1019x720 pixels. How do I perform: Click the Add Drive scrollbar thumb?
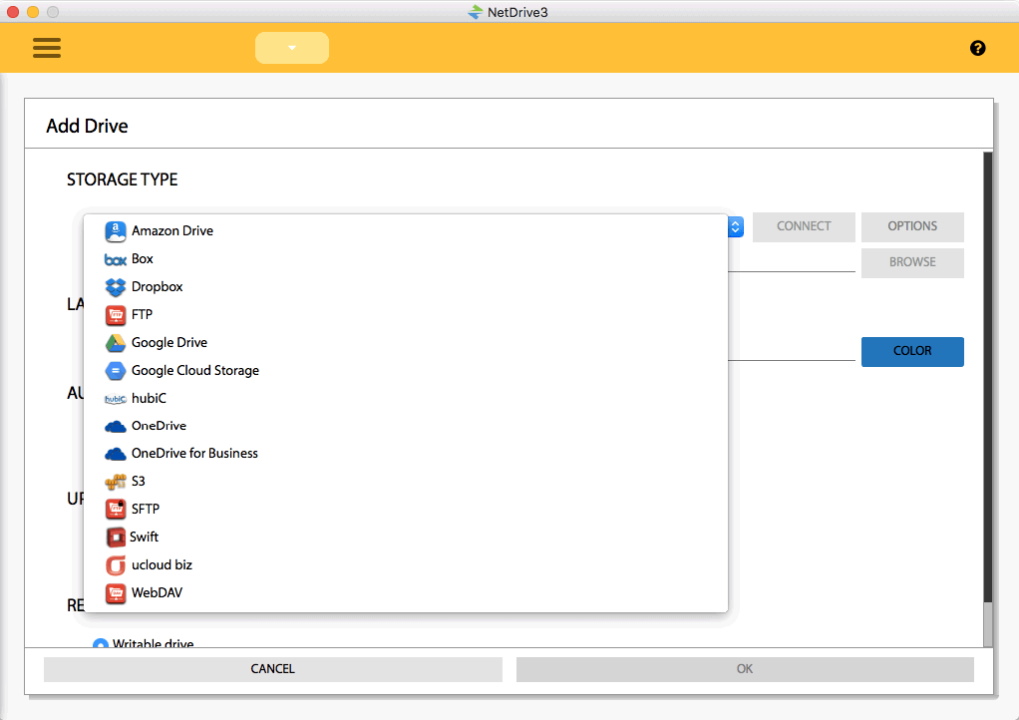pos(988,377)
